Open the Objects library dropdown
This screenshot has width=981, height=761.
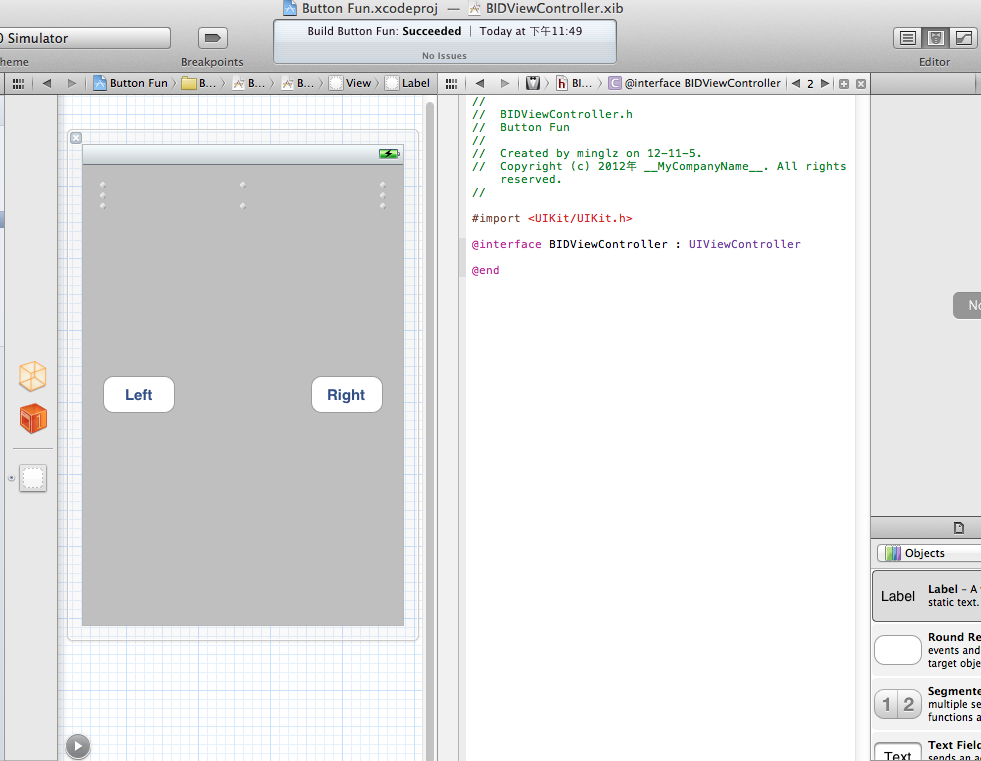click(x=928, y=553)
